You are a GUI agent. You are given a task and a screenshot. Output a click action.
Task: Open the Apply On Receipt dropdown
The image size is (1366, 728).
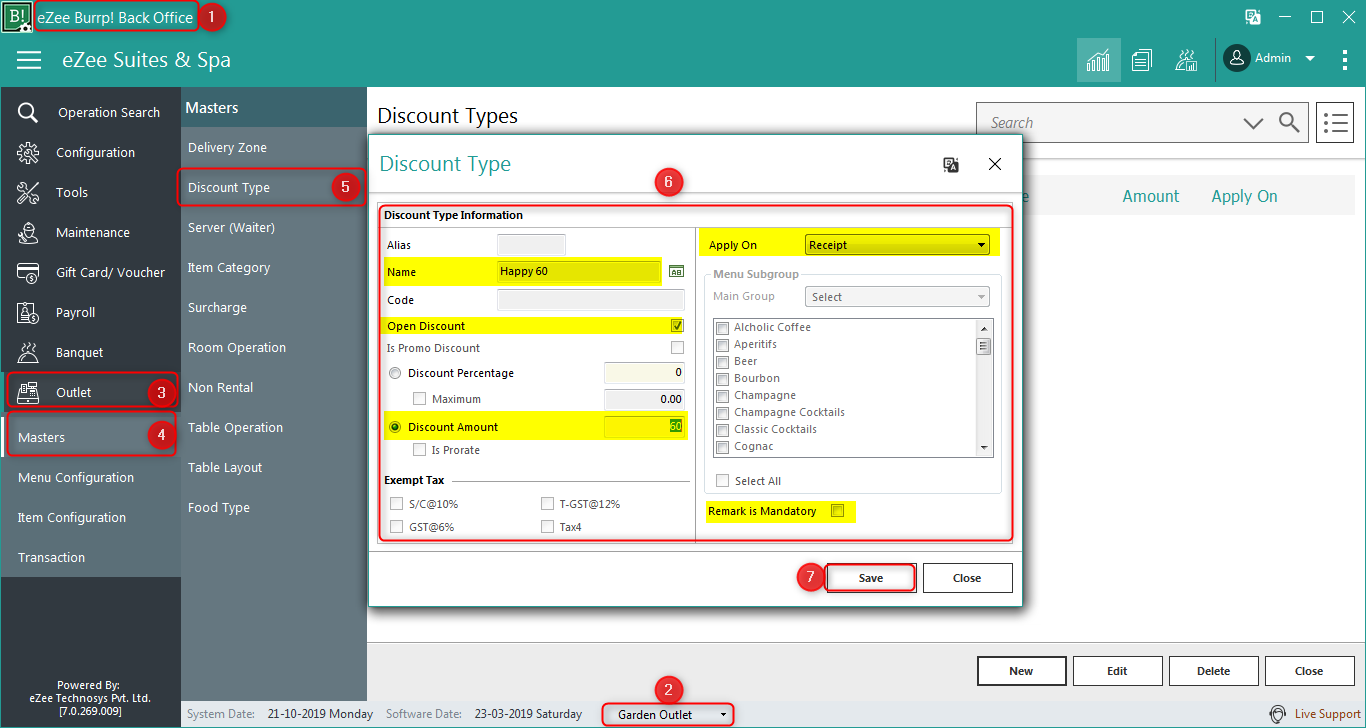tap(897, 244)
